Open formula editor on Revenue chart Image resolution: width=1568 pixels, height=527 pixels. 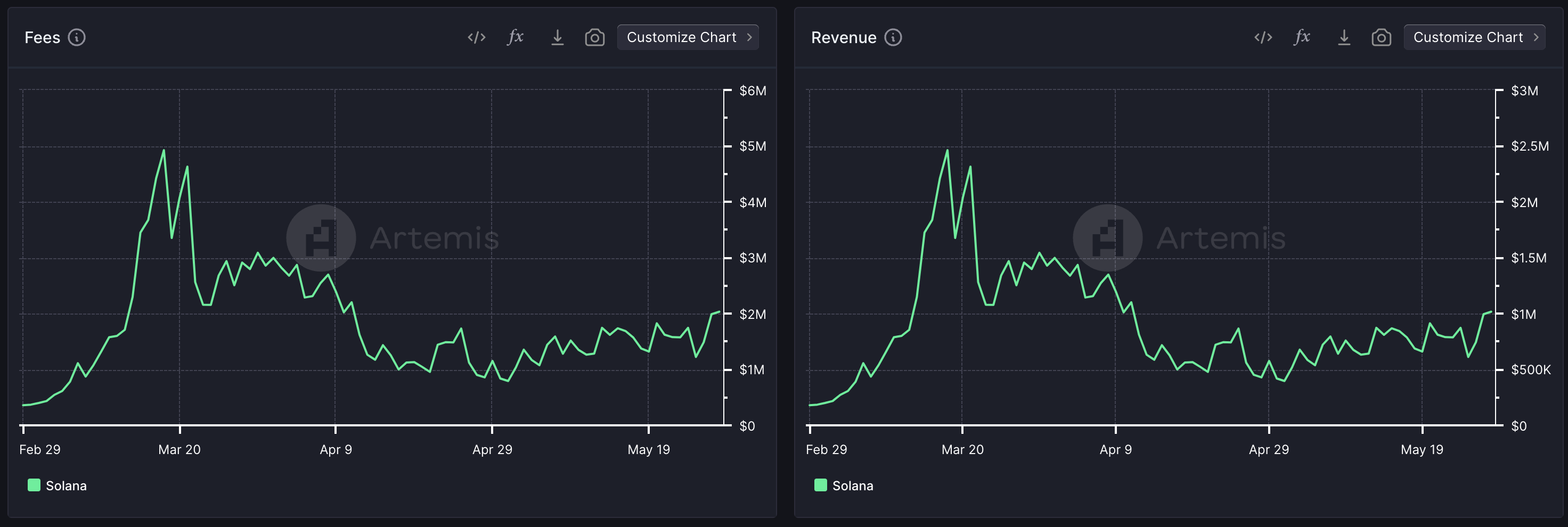pos(1302,38)
